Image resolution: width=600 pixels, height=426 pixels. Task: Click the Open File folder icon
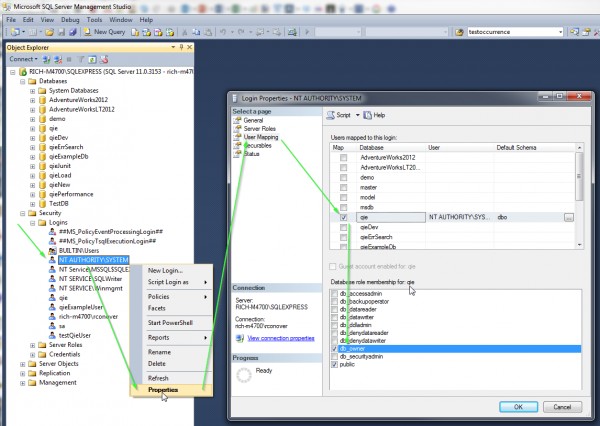coord(49,32)
